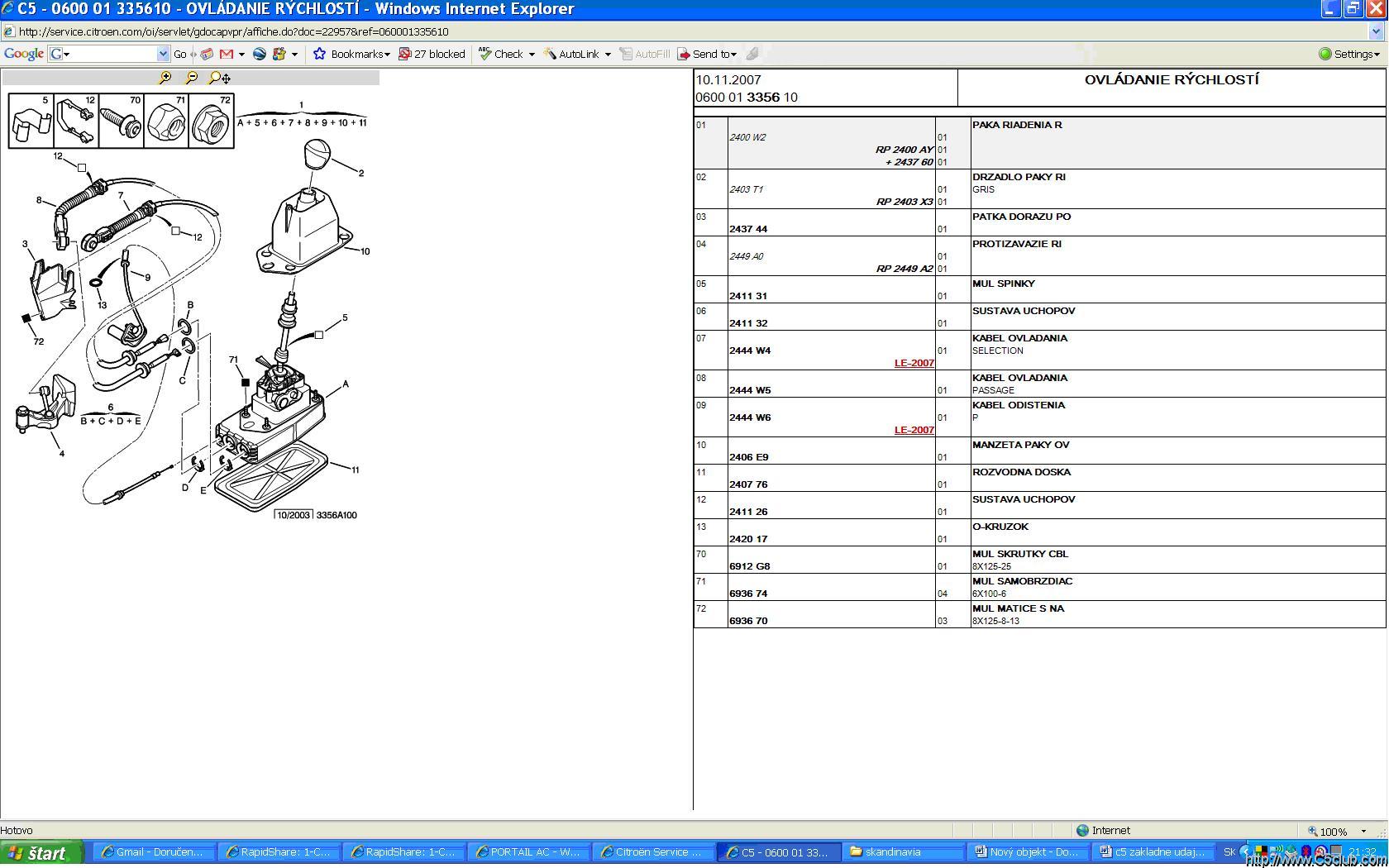The height and width of the screenshot is (868, 1389).
Task: Click the Windows Start button
Action: [41, 853]
